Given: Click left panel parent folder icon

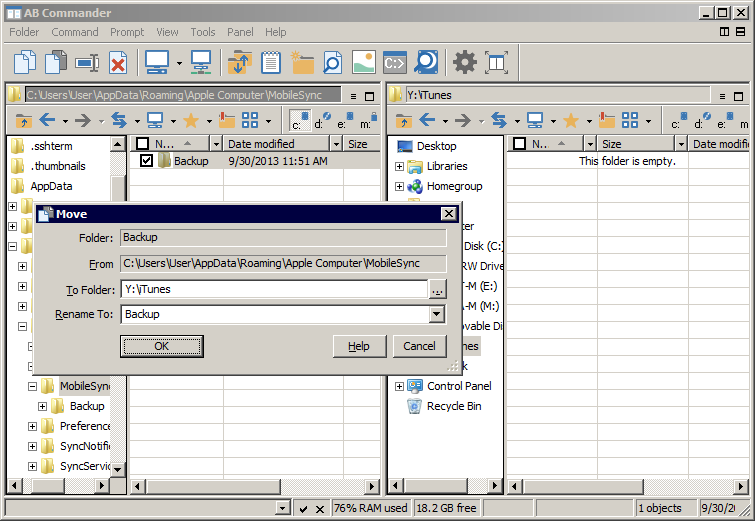Looking at the screenshot, I should point(23,120).
